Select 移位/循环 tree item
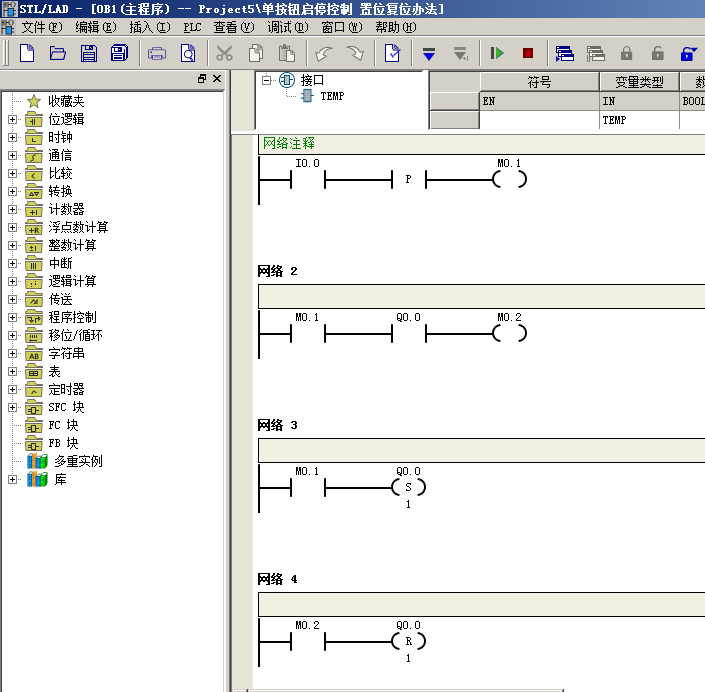The height and width of the screenshot is (692, 705). coord(75,335)
